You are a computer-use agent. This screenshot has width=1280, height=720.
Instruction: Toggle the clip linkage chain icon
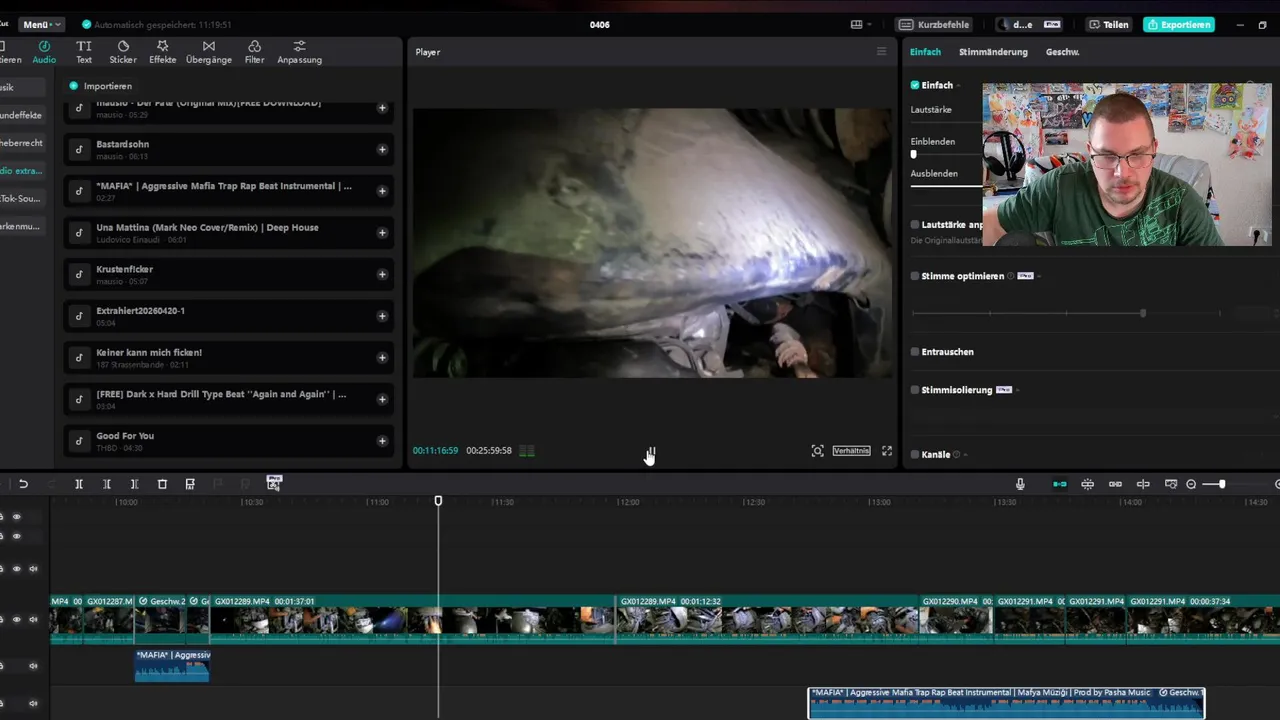[x=1115, y=484]
